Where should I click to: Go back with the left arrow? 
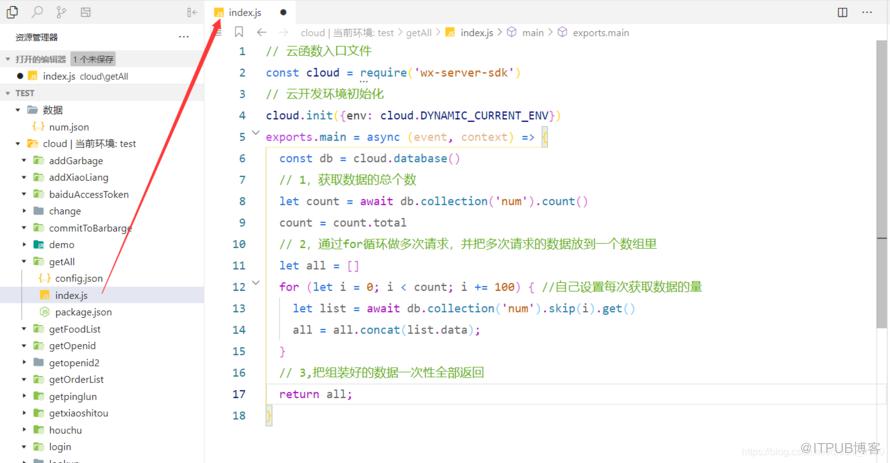tap(262, 32)
